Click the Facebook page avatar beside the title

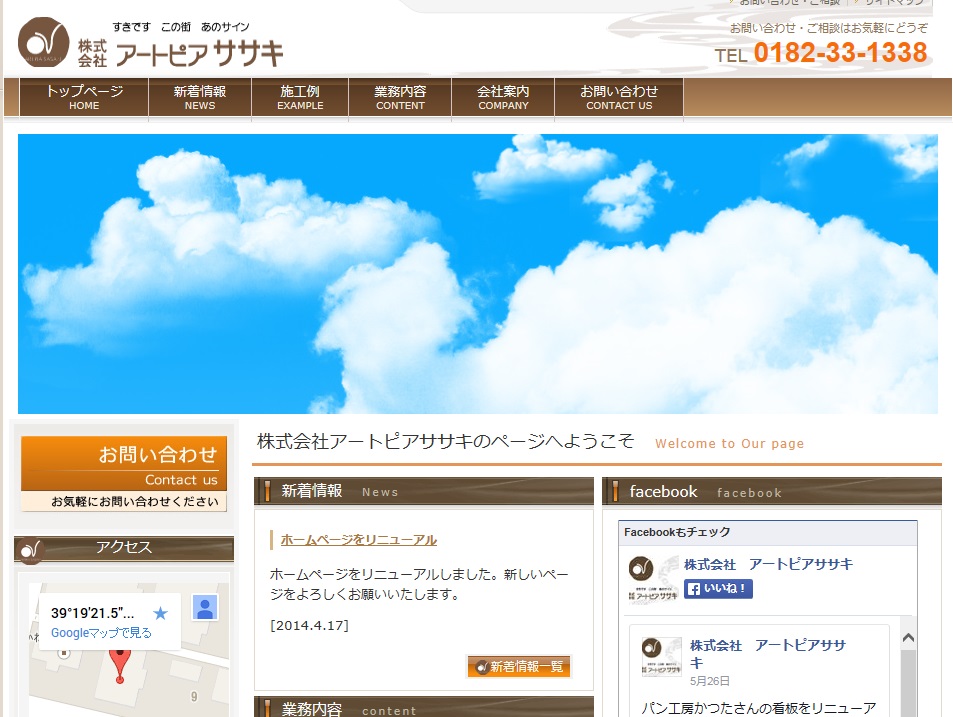click(x=653, y=578)
